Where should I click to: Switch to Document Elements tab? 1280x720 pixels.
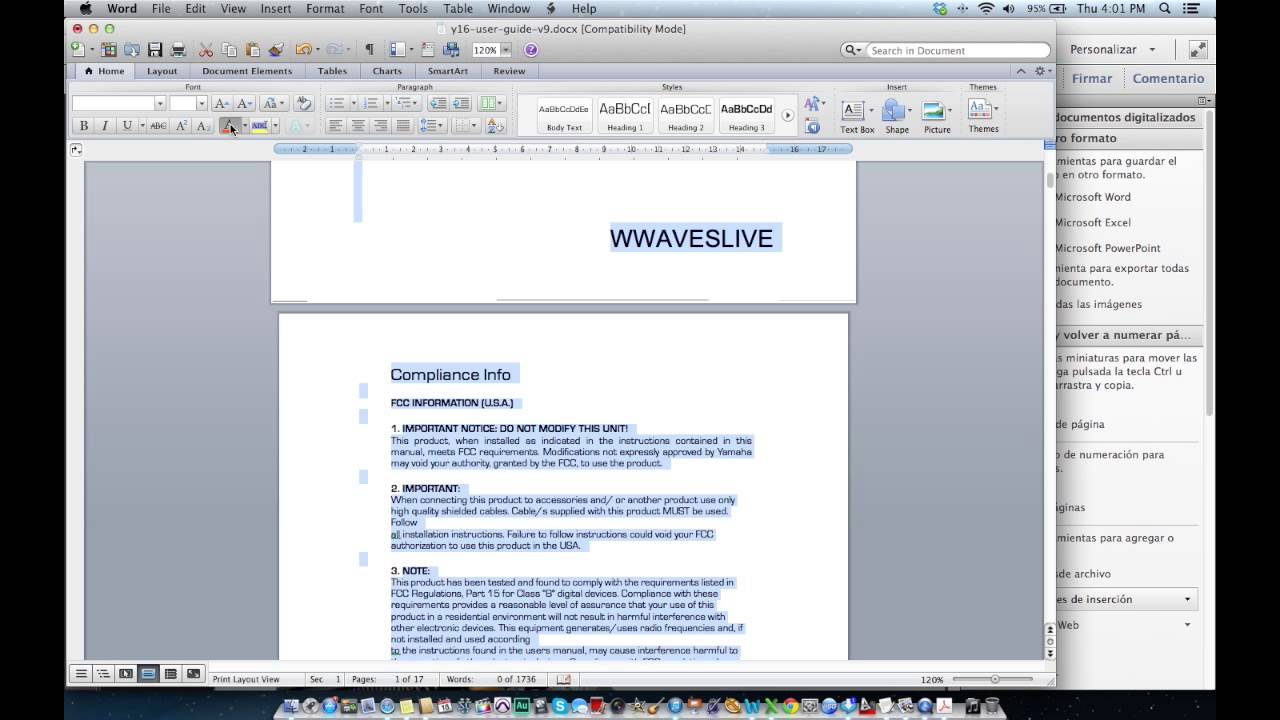tap(247, 71)
